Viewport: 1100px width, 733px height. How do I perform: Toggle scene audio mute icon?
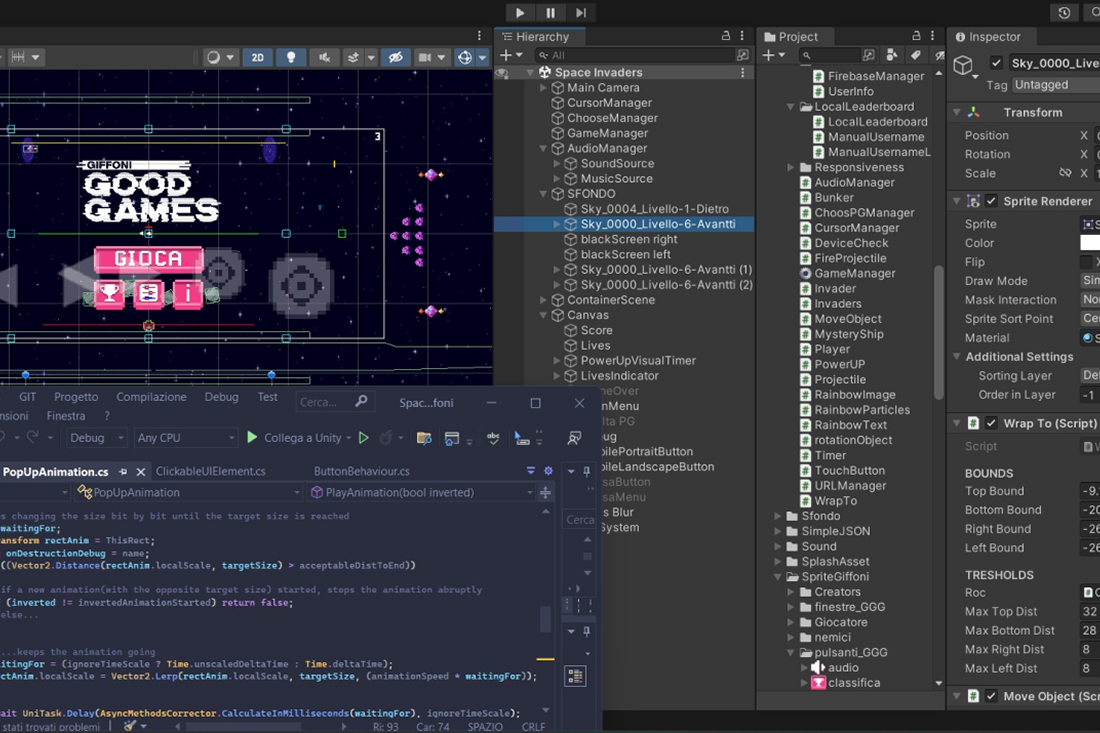pos(324,58)
